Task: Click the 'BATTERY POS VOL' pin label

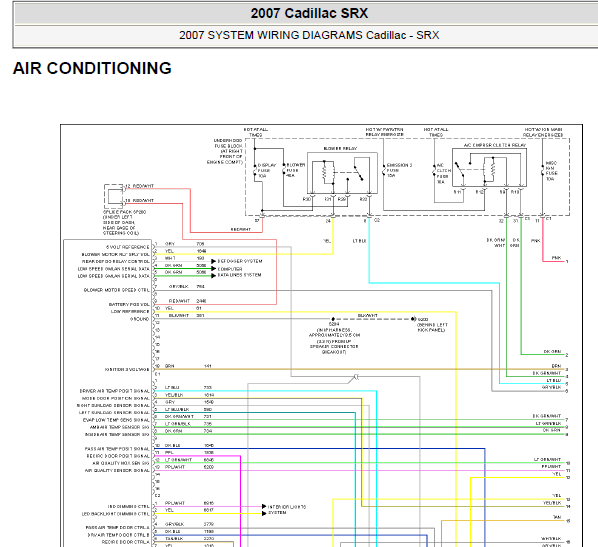Action: point(129,305)
